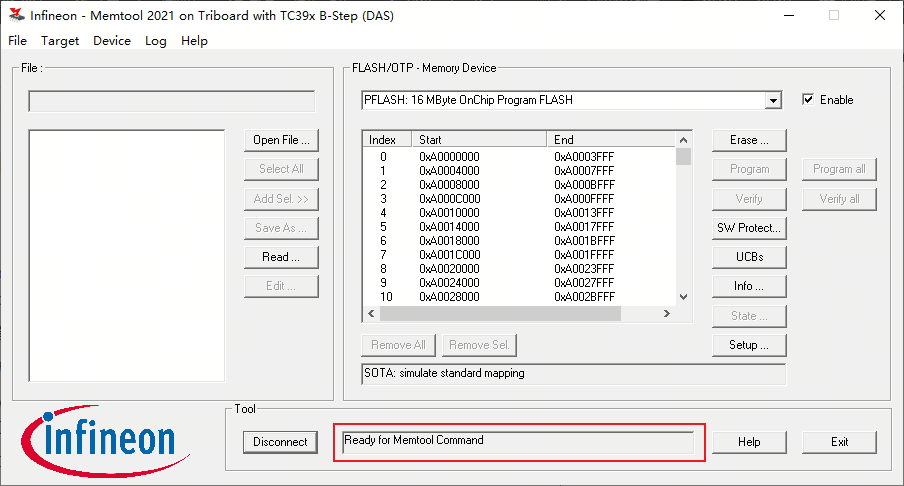904x486 pixels.
Task: Click end address 0xA0003FFF
Action: pyautogui.click(x=584, y=157)
